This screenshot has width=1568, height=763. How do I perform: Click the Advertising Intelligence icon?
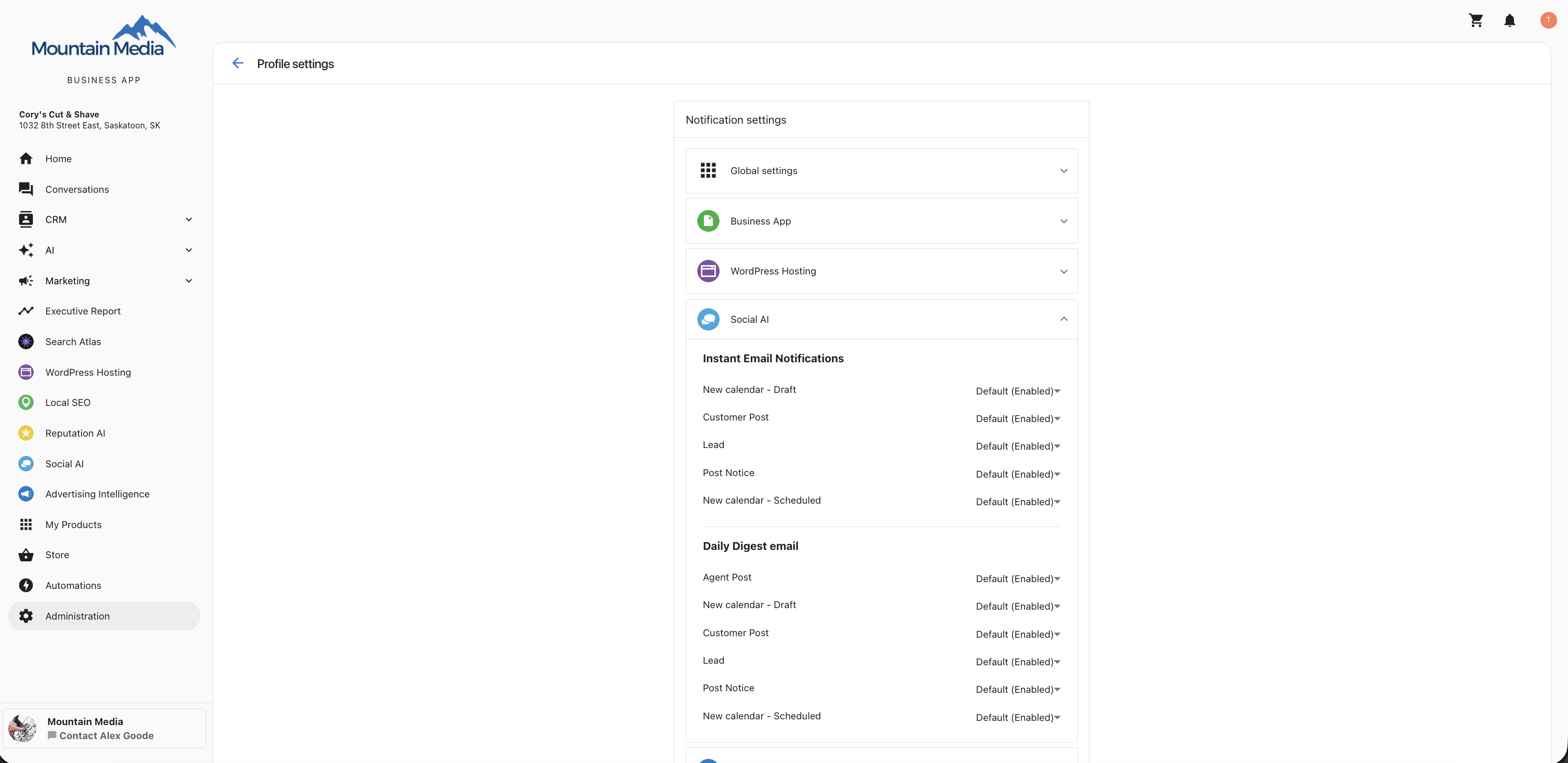click(x=25, y=494)
